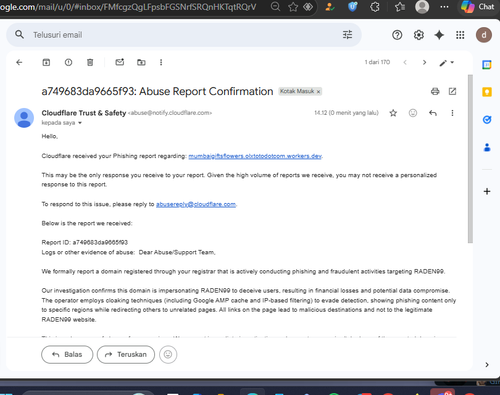Viewport: 500px width, 395px height.
Task: Remove the Kotak Masuk label
Action: [x=318, y=92]
